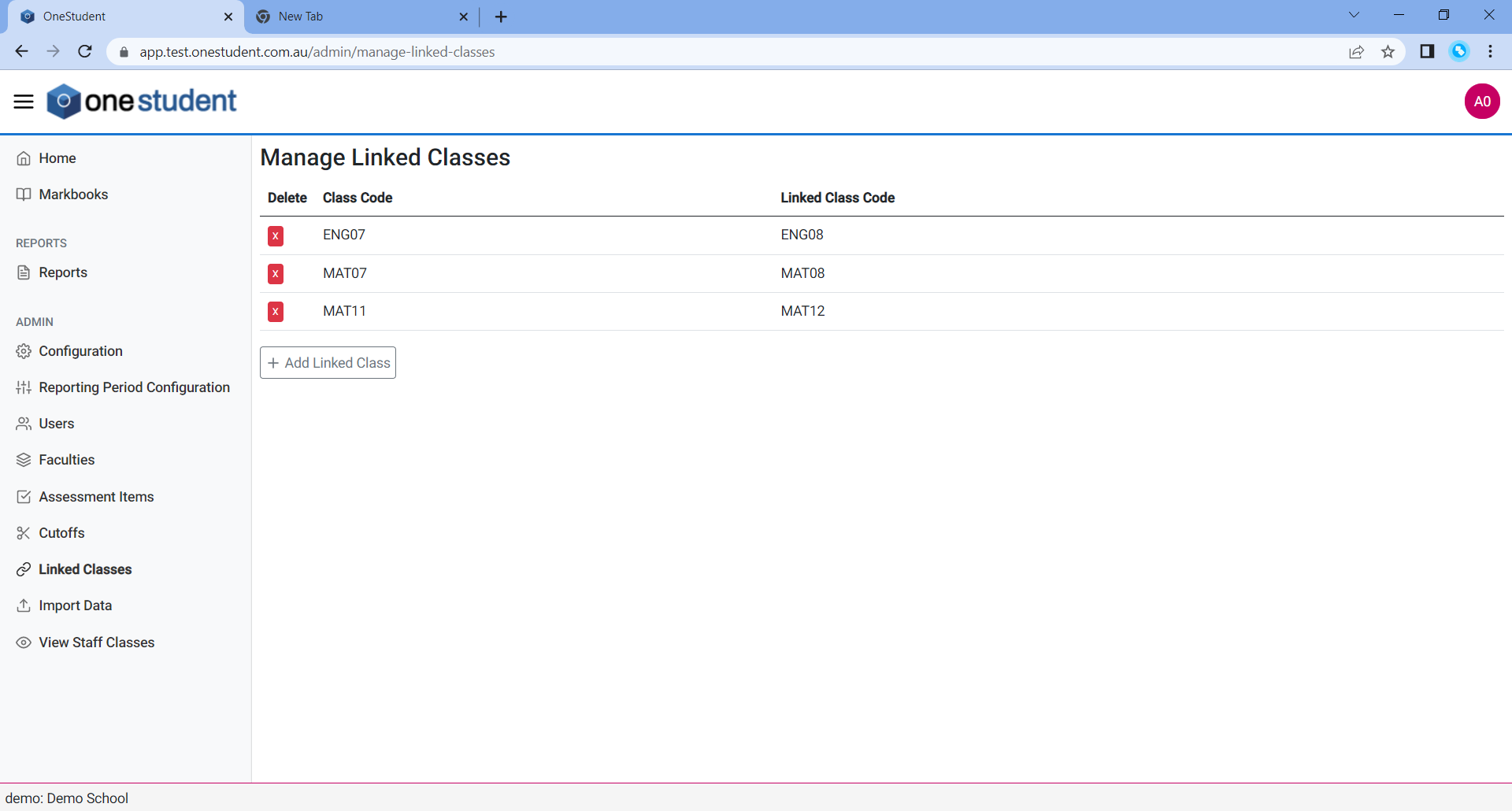
Task: Click the Add Linked Class button
Action: tap(328, 362)
